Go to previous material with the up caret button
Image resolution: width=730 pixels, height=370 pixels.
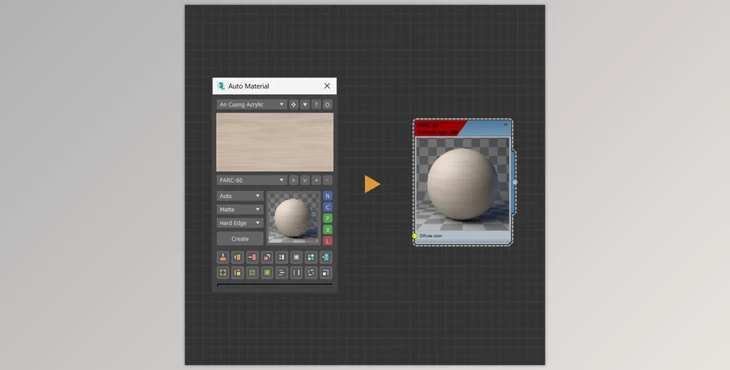pyautogui.click(x=293, y=180)
